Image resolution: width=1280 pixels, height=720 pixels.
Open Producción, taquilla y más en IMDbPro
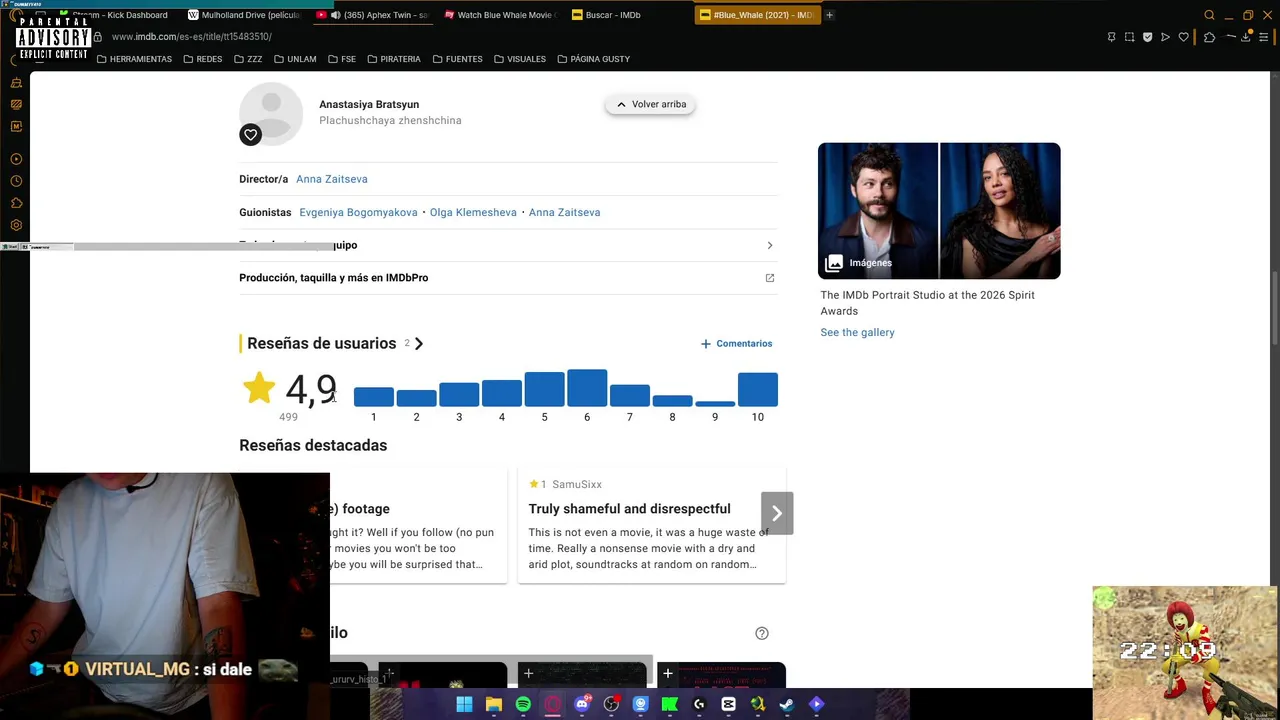[333, 278]
